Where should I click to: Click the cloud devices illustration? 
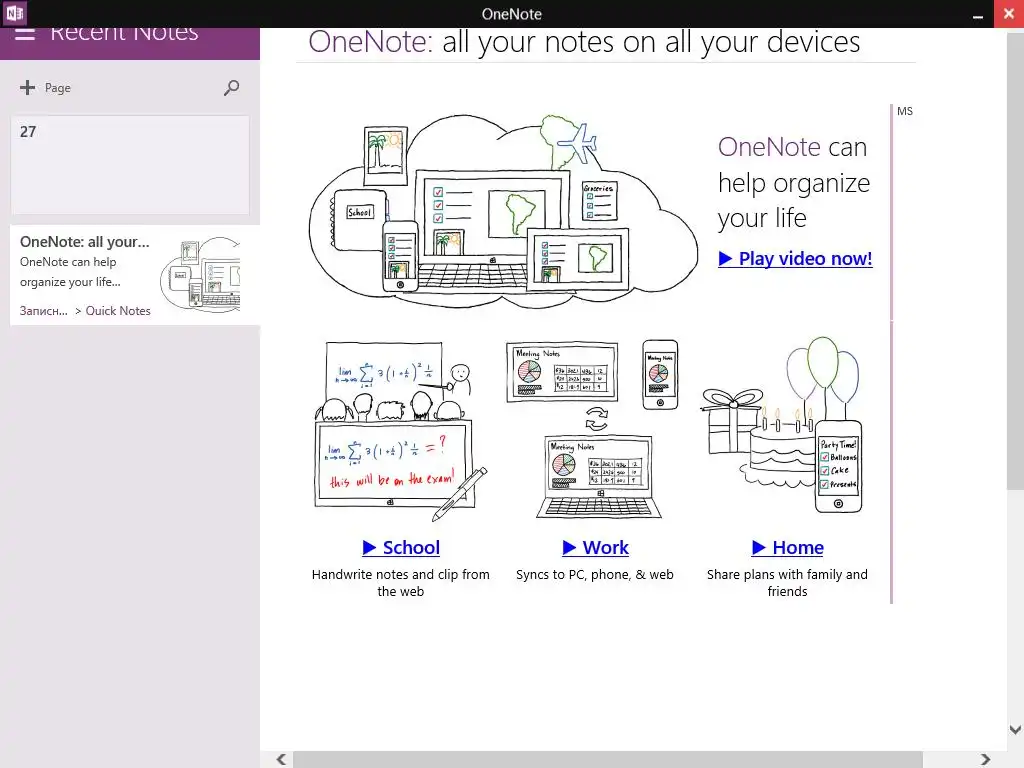503,210
